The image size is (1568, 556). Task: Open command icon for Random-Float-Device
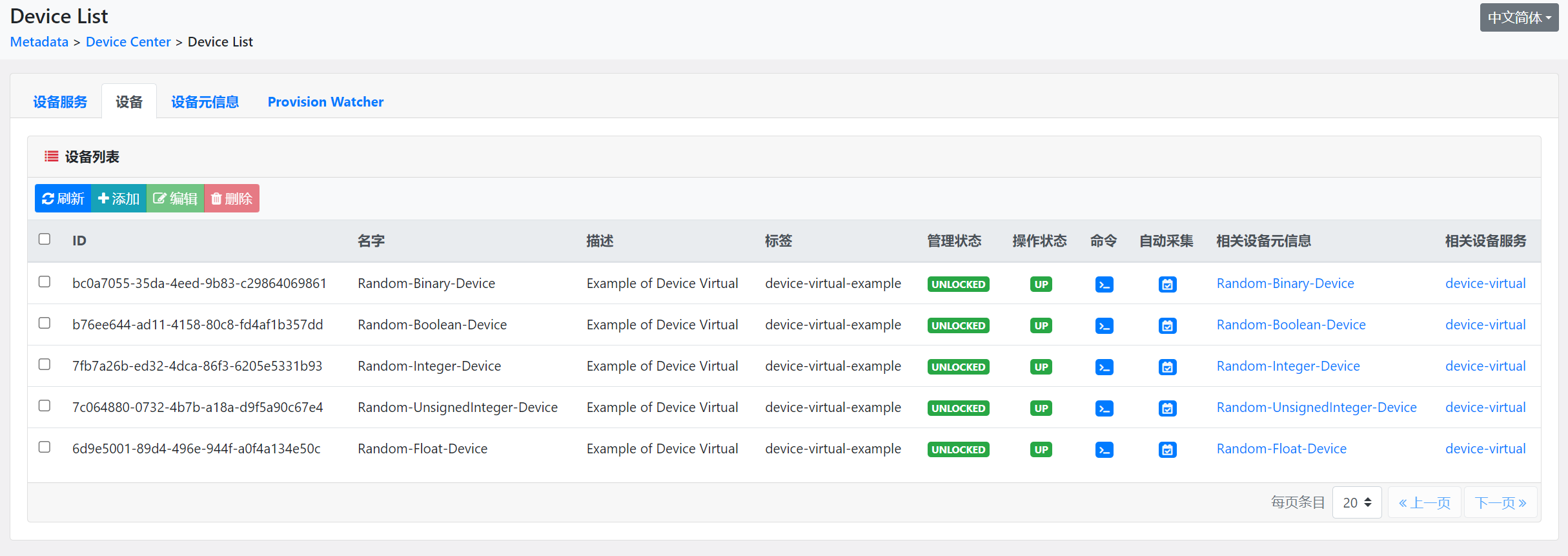pyautogui.click(x=1104, y=449)
